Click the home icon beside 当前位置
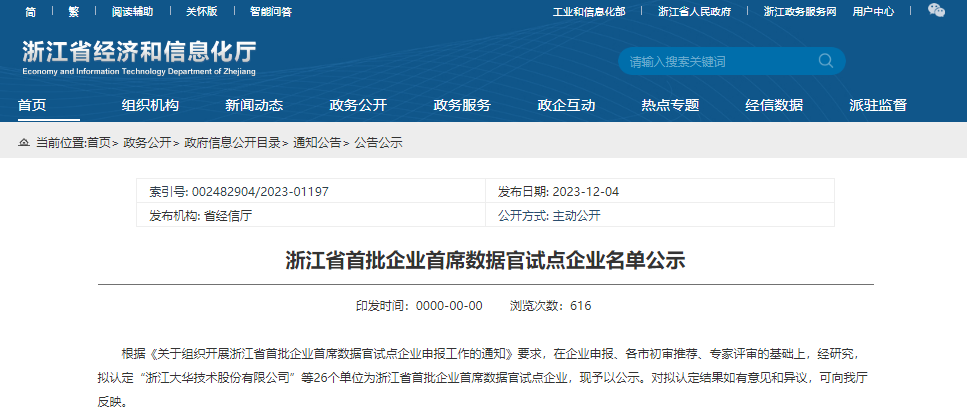The height and width of the screenshot is (414, 967). [24, 143]
